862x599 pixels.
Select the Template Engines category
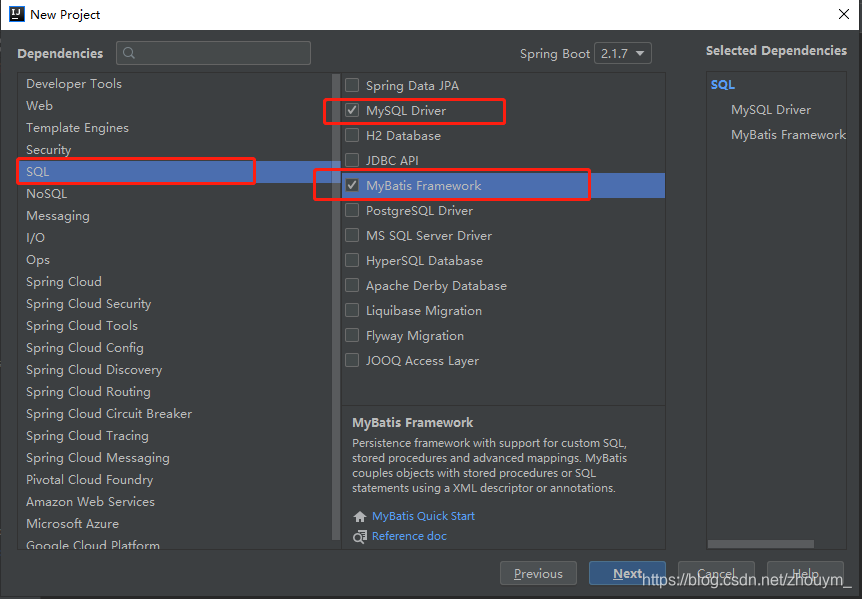[77, 127]
